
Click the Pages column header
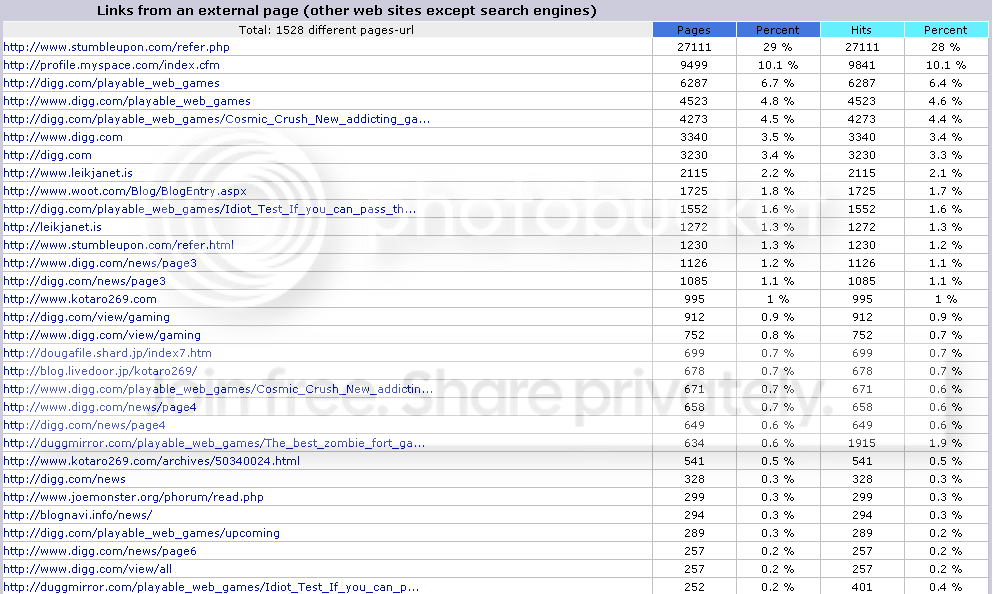click(x=694, y=30)
